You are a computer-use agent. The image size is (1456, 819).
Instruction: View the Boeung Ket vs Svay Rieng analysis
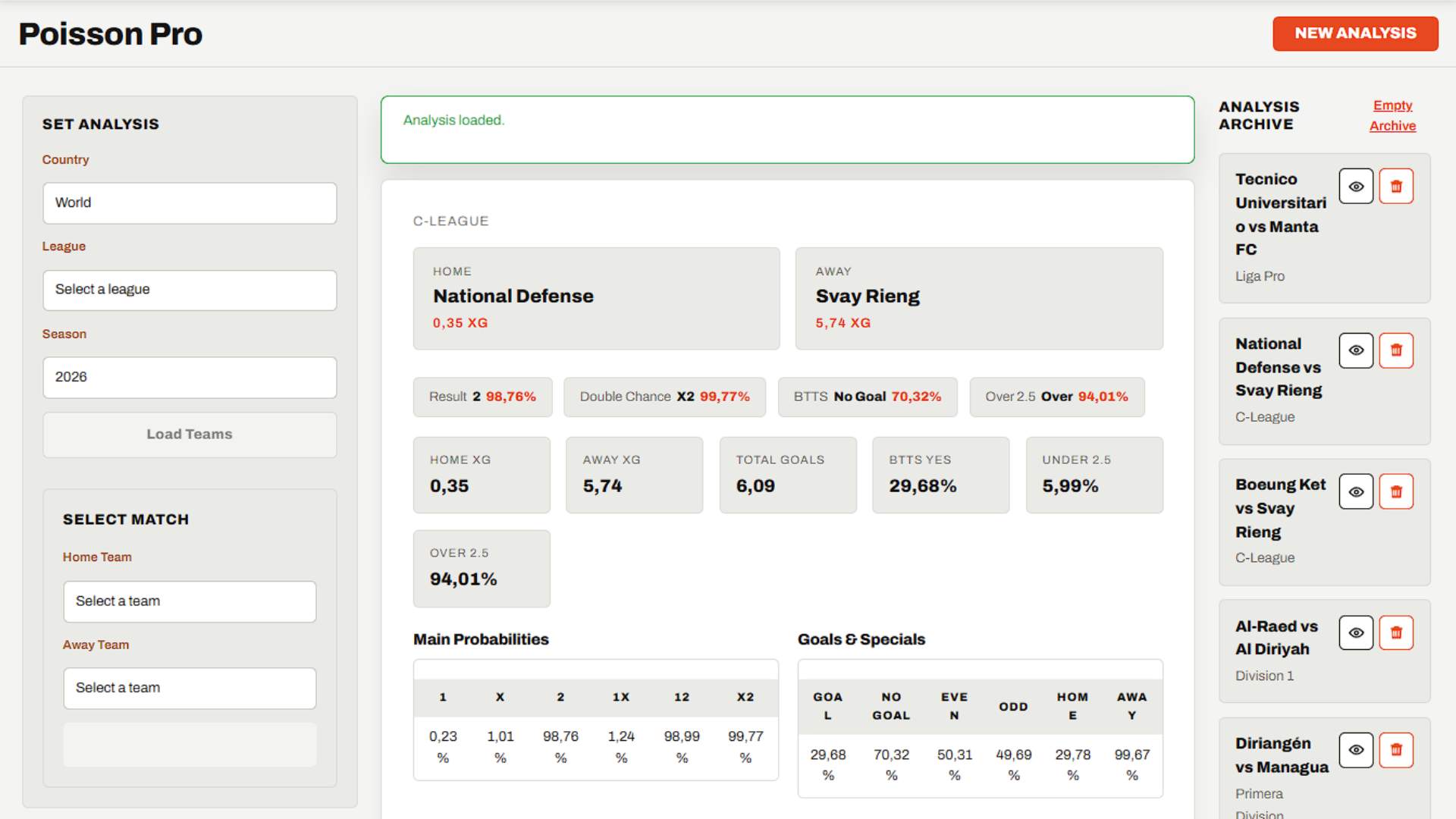click(x=1356, y=491)
